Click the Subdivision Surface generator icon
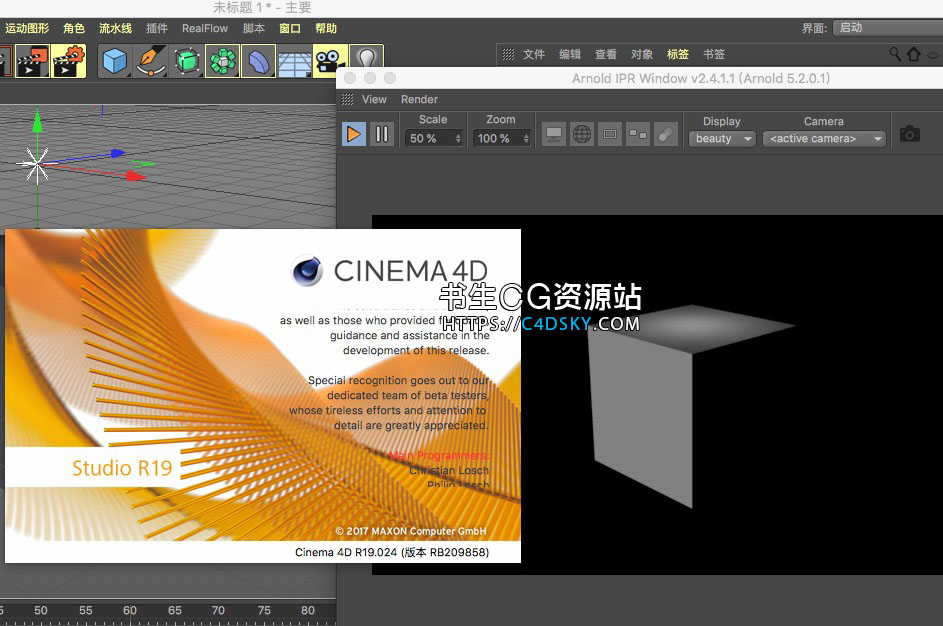 (x=186, y=61)
